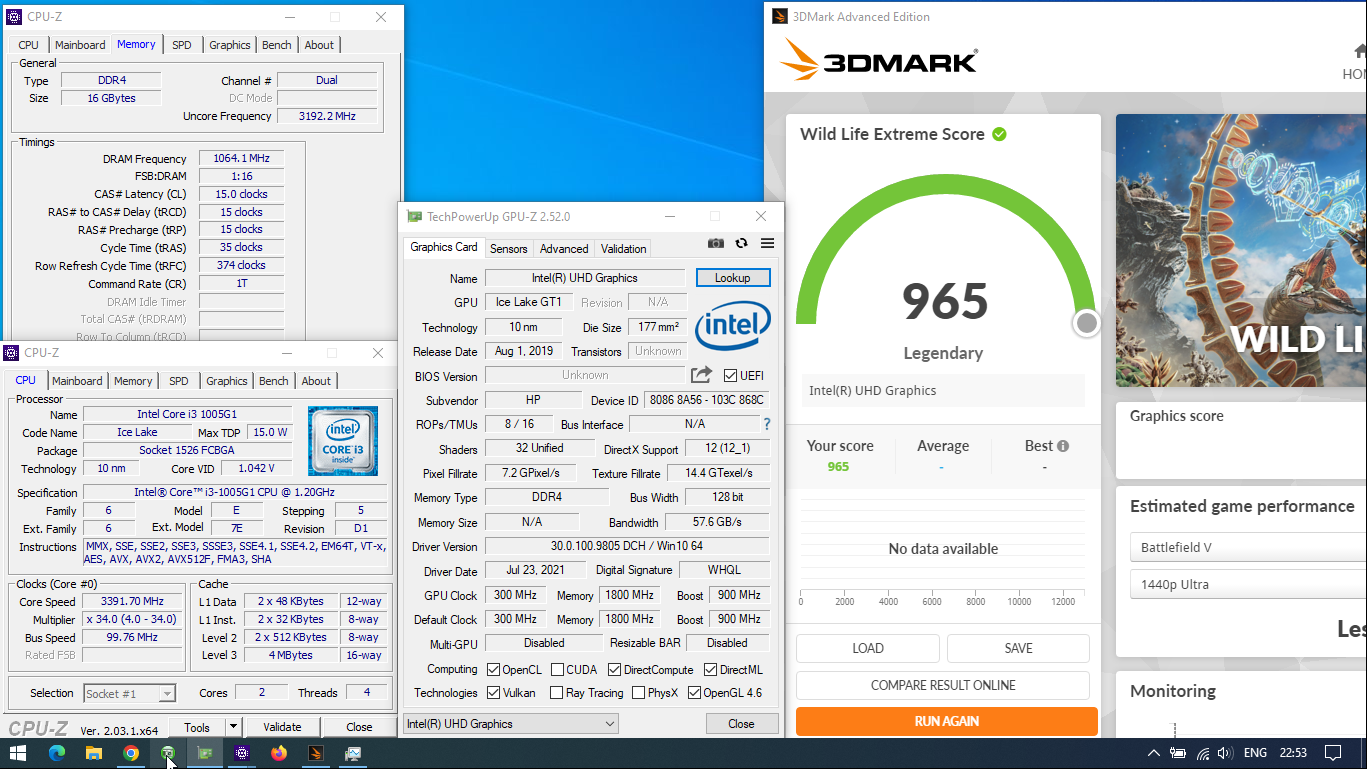The width and height of the screenshot is (1367, 769).
Task: Click the GPU-Z refresh icon
Action: coord(741,243)
